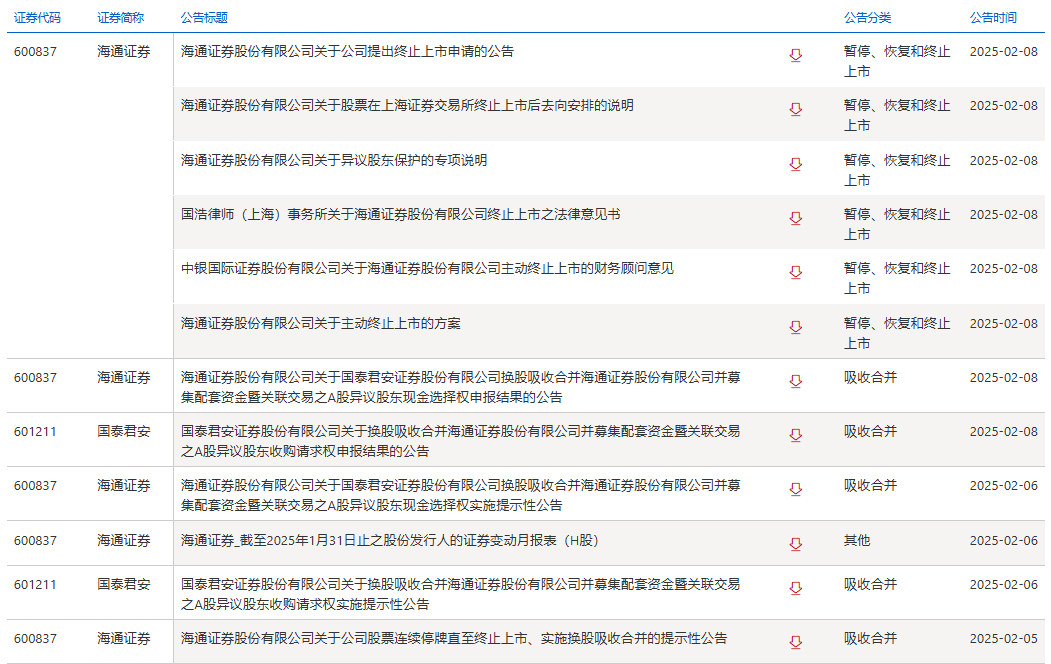The width and height of the screenshot is (1051, 664).
Task: Download the 终止上市申请 announcement PDF
Action: [796, 55]
